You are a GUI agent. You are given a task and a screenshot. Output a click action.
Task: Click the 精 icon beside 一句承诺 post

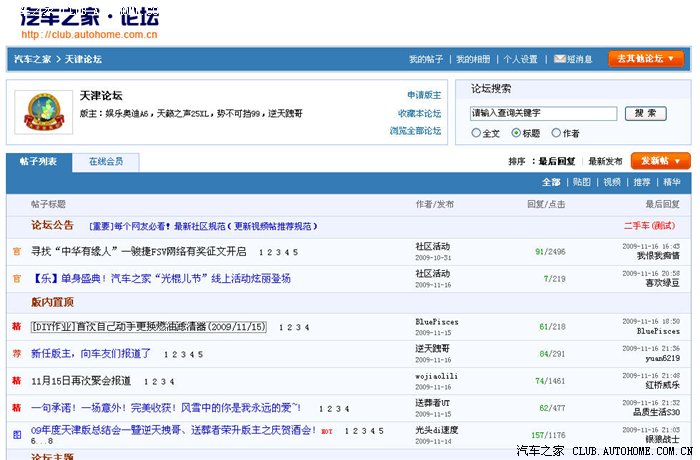pos(17,408)
